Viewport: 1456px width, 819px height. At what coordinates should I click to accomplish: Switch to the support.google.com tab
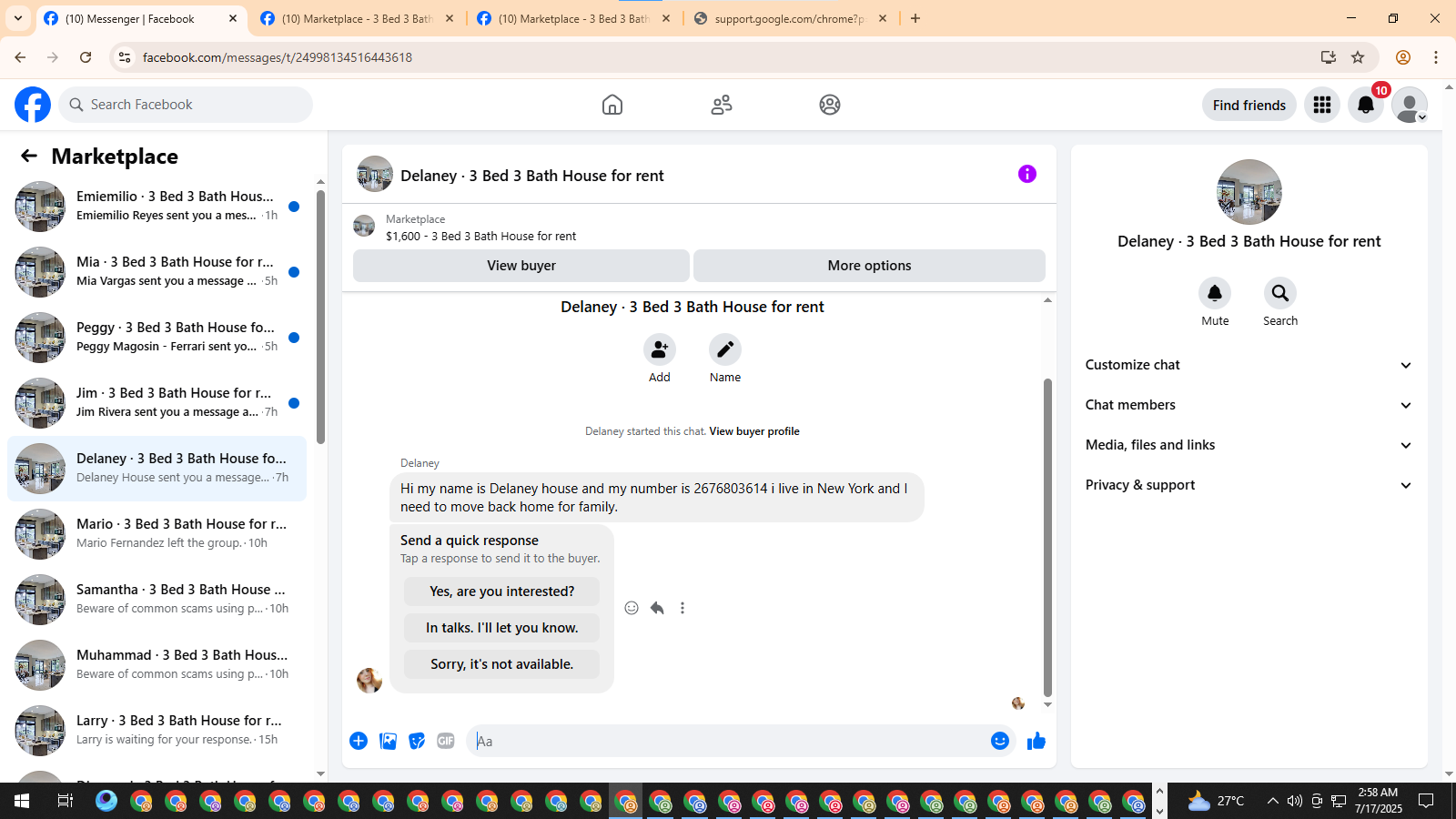pos(790,18)
